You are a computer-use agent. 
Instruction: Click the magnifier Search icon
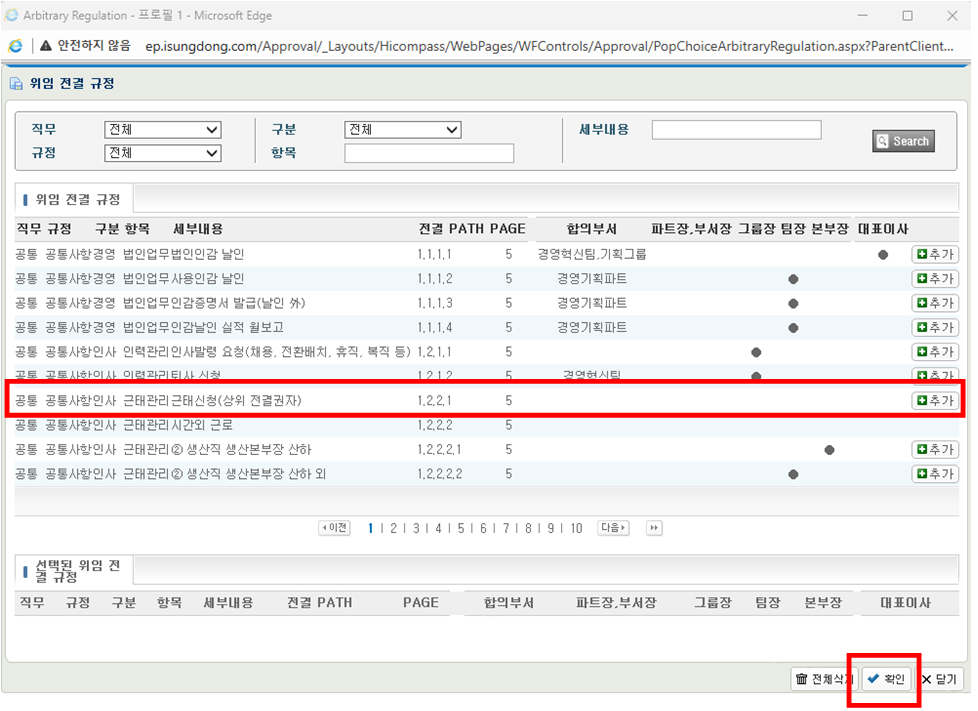pos(881,141)
